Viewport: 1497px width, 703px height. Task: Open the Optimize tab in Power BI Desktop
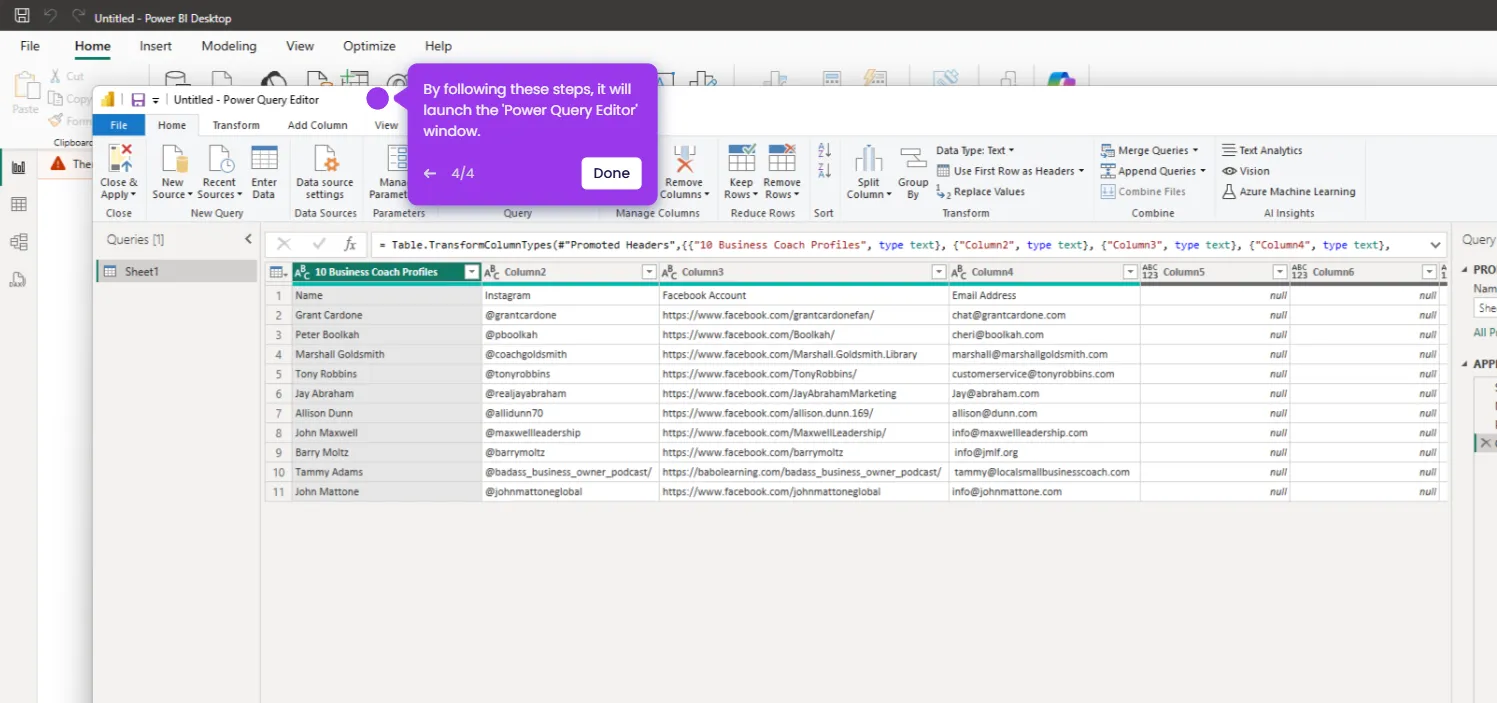(x=370, y=46)
